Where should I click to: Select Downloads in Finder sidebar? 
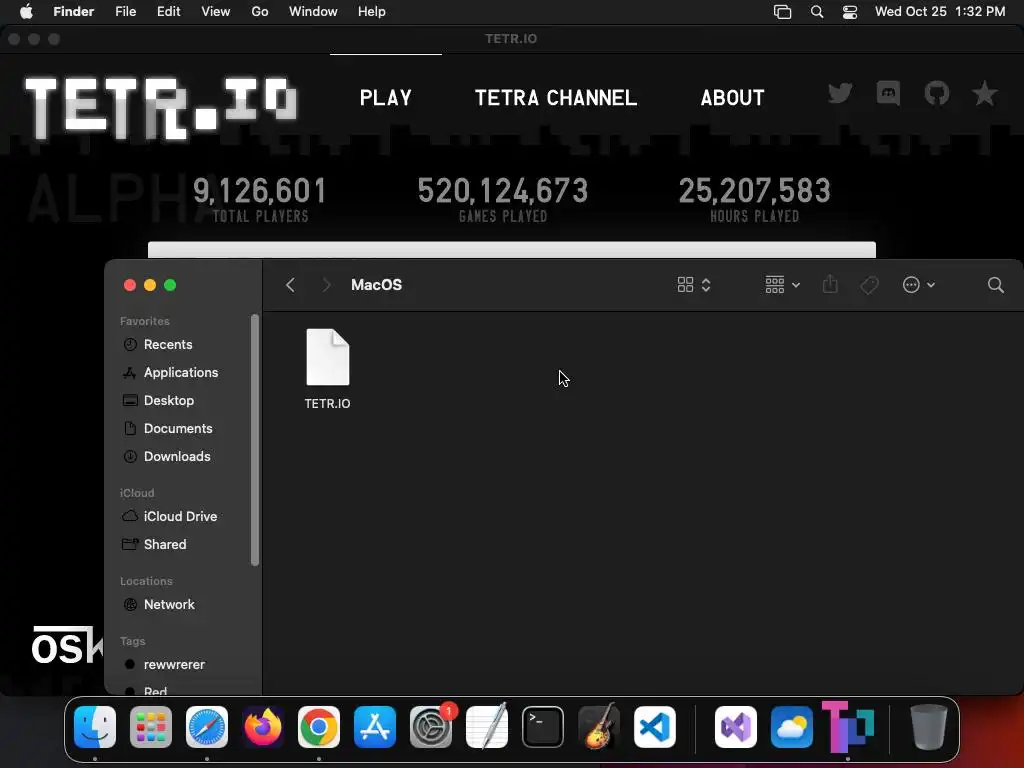[178, 456]
